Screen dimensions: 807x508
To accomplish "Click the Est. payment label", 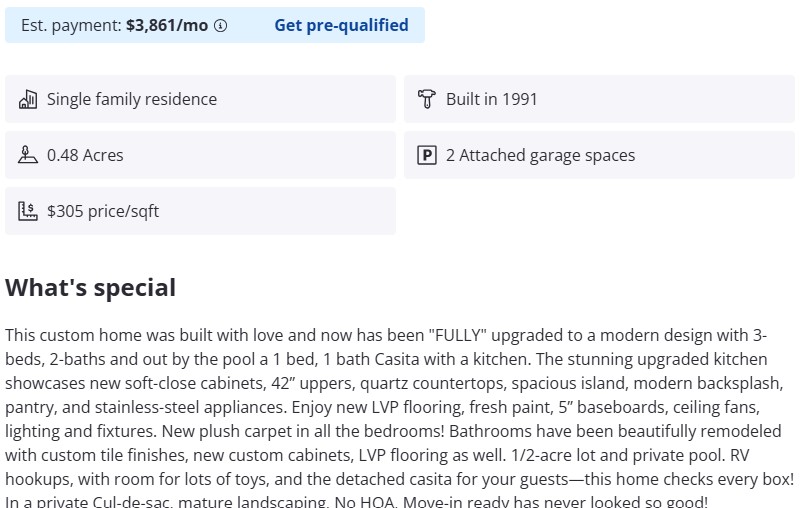I will (71, 26).
